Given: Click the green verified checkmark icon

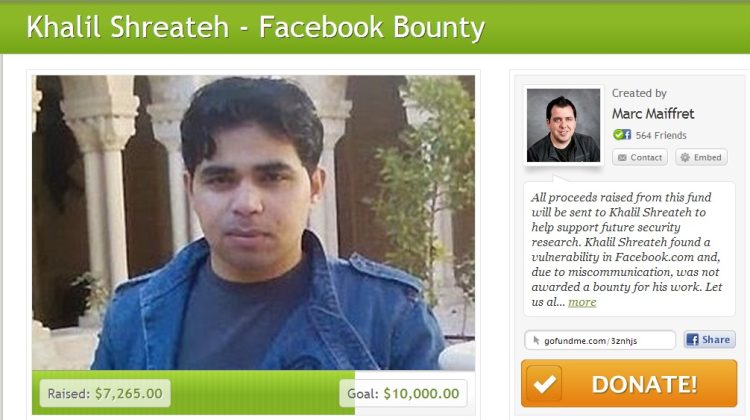Looking at the screenshot, I should click(618, 134).
